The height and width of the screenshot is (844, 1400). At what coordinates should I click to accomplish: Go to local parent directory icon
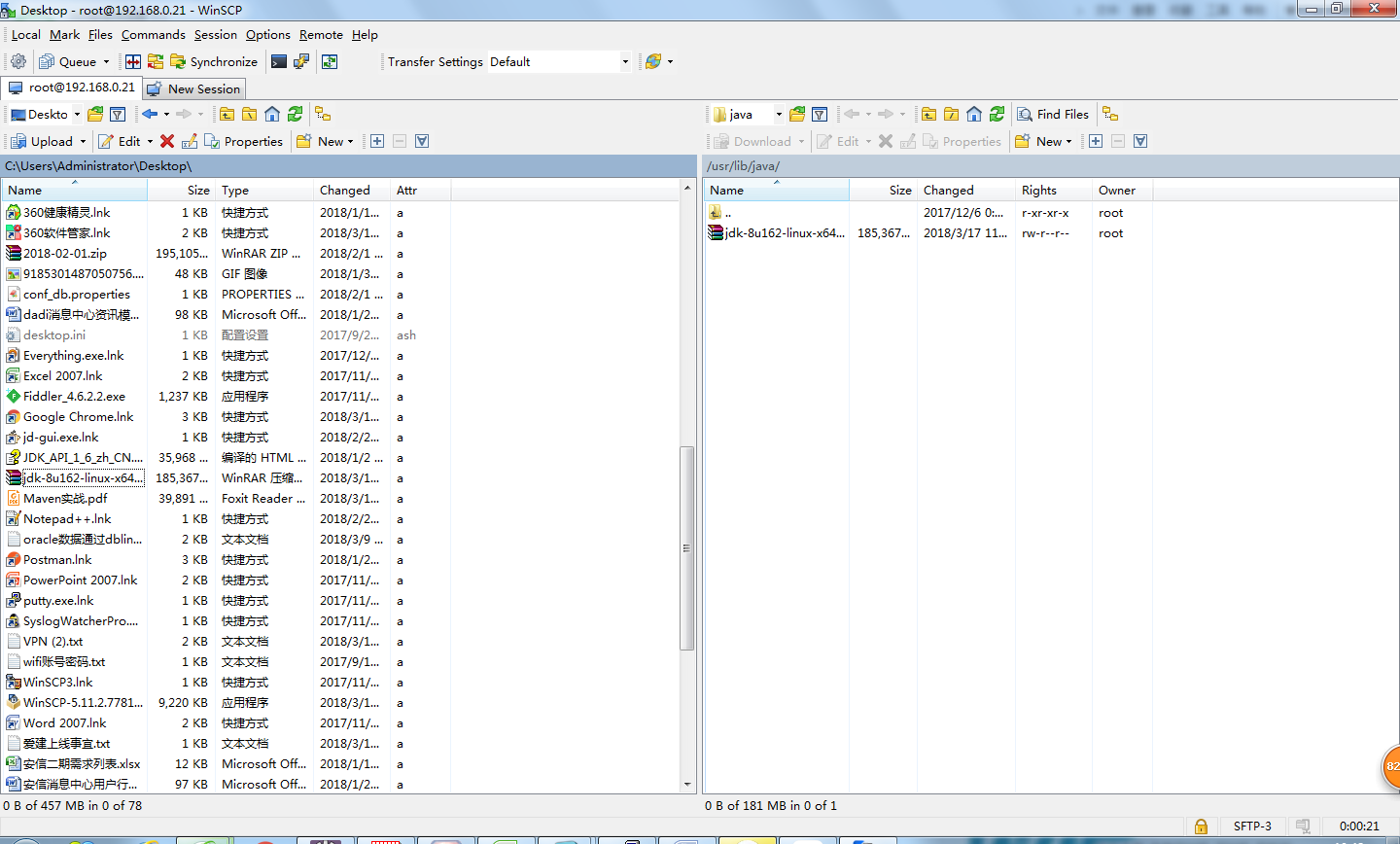(x=227, y=114)
